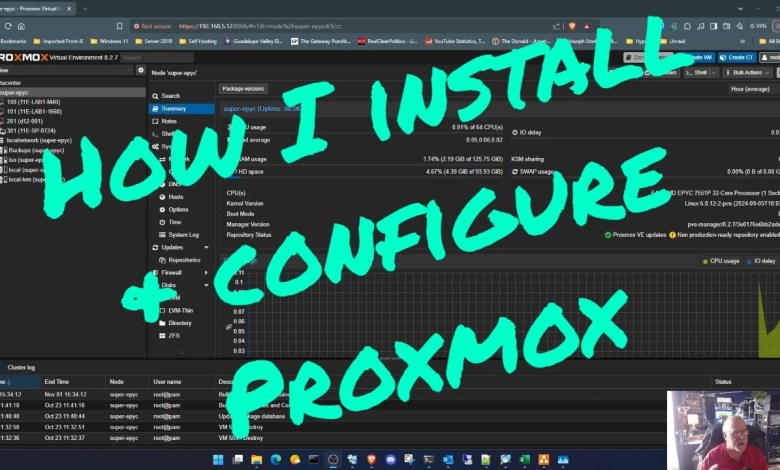The image size is (780, 470).
Task: Select VM 101 (11E-LAB1-1660)
Action: click(34, 111)
